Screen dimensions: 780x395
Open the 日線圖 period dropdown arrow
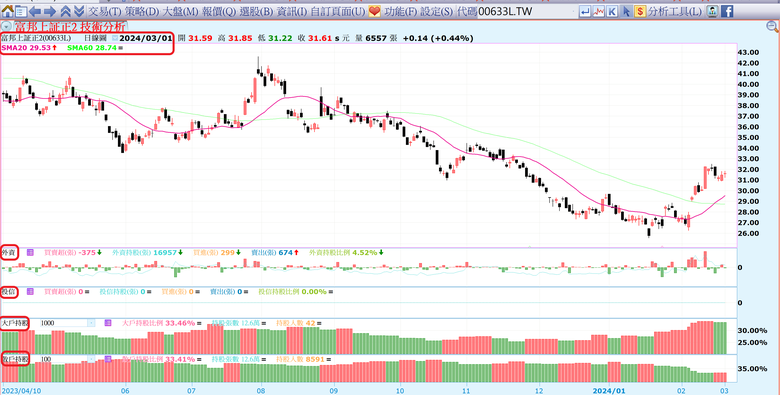(x=115, y=38)
